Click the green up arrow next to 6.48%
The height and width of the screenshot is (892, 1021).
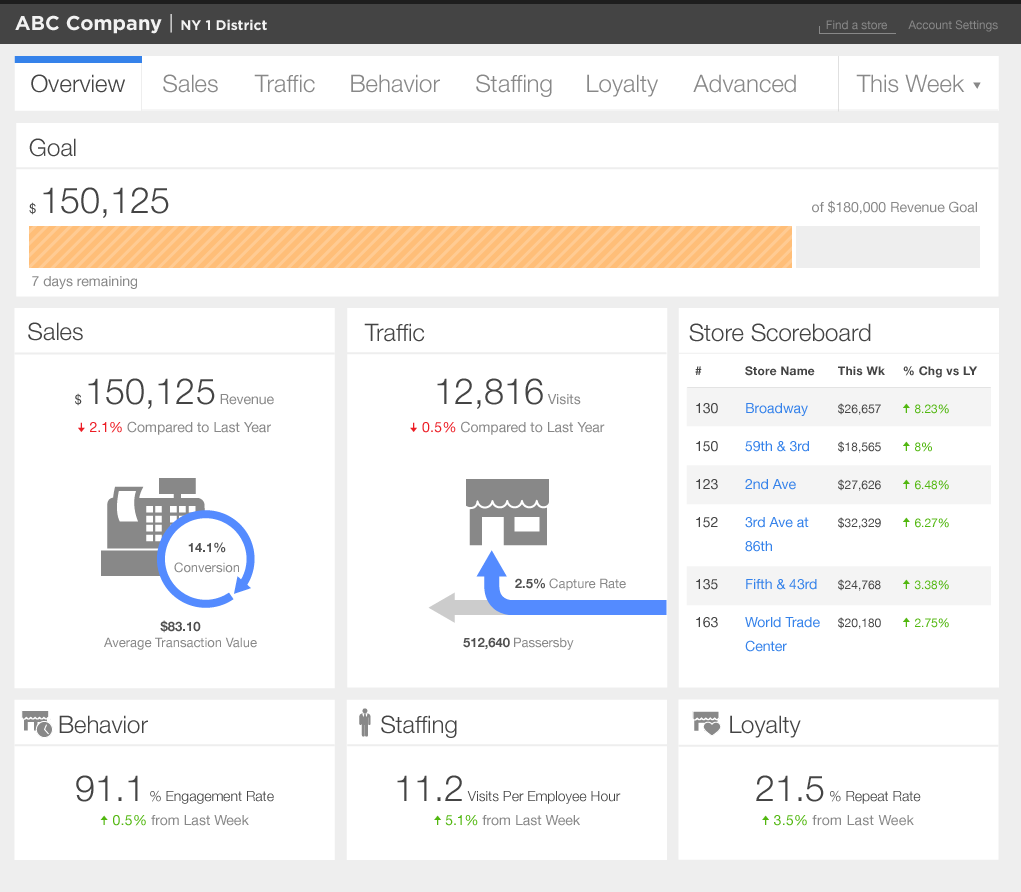coord(906,484)
